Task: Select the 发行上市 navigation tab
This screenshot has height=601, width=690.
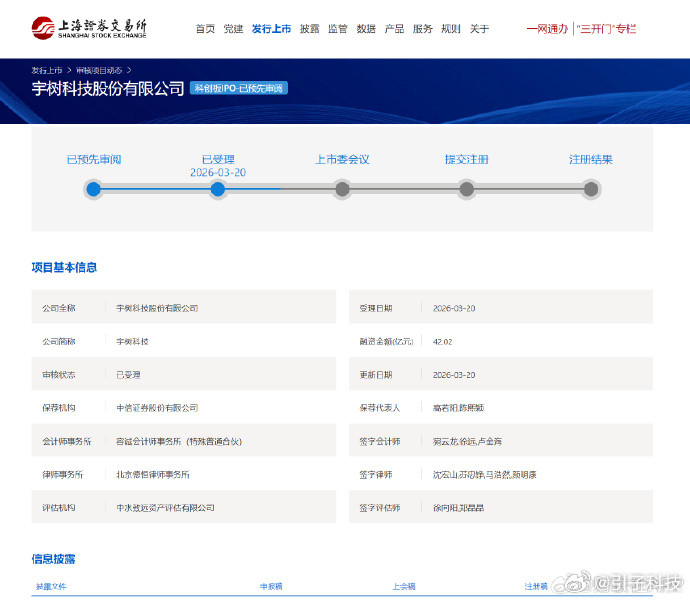Action: click(272, 29)
